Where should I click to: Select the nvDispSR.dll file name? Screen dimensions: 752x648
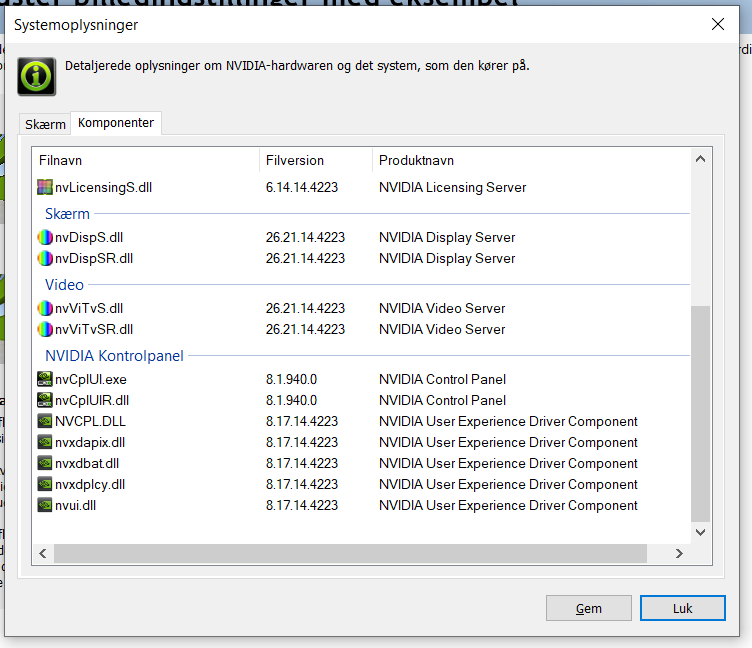coord(94,259)
